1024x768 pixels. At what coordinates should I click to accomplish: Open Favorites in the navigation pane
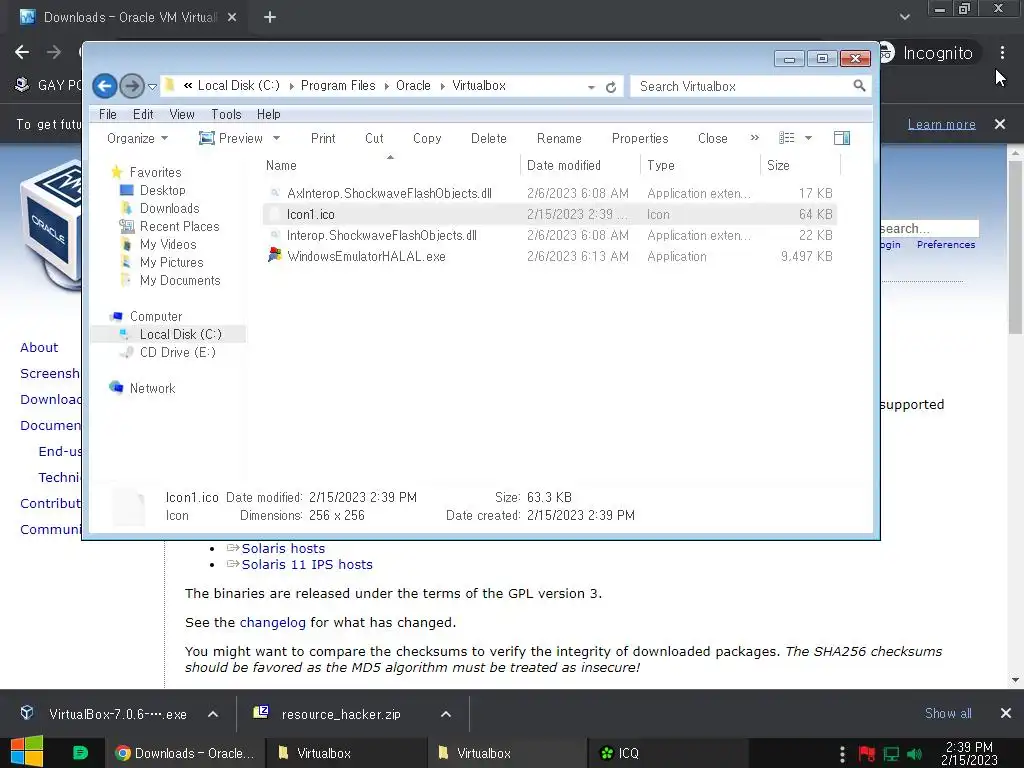point(155,172)
